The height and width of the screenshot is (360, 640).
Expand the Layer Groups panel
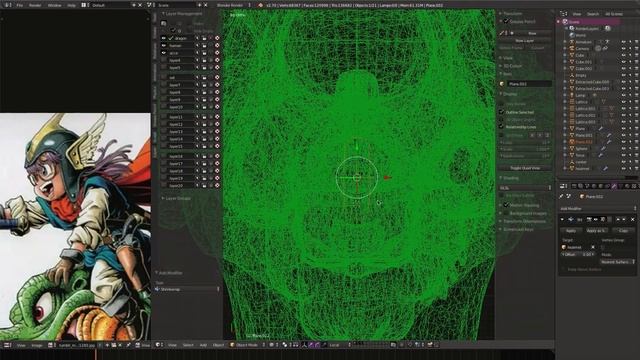(x=176, y=198)
